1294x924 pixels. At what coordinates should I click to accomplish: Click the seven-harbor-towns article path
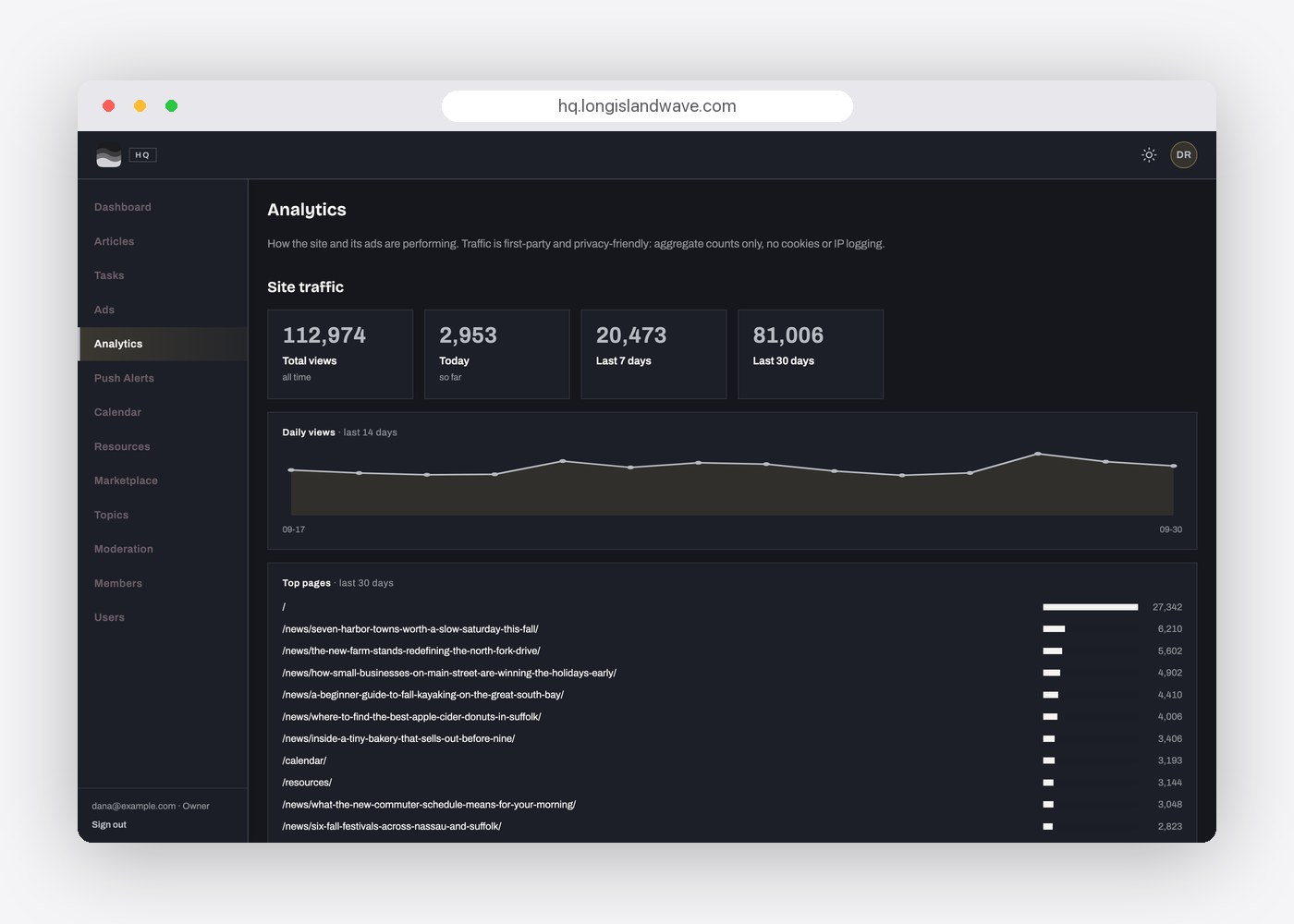point(410,629)
